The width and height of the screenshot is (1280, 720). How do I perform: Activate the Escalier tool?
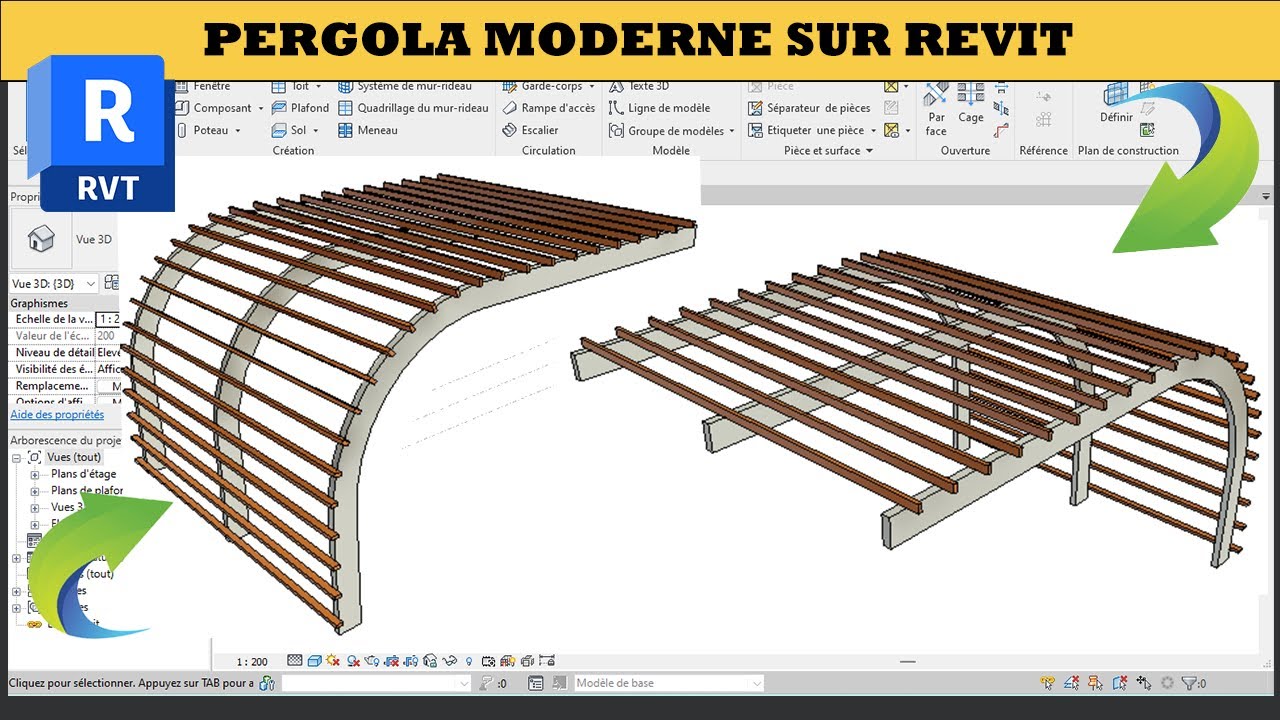coord(529,130)
